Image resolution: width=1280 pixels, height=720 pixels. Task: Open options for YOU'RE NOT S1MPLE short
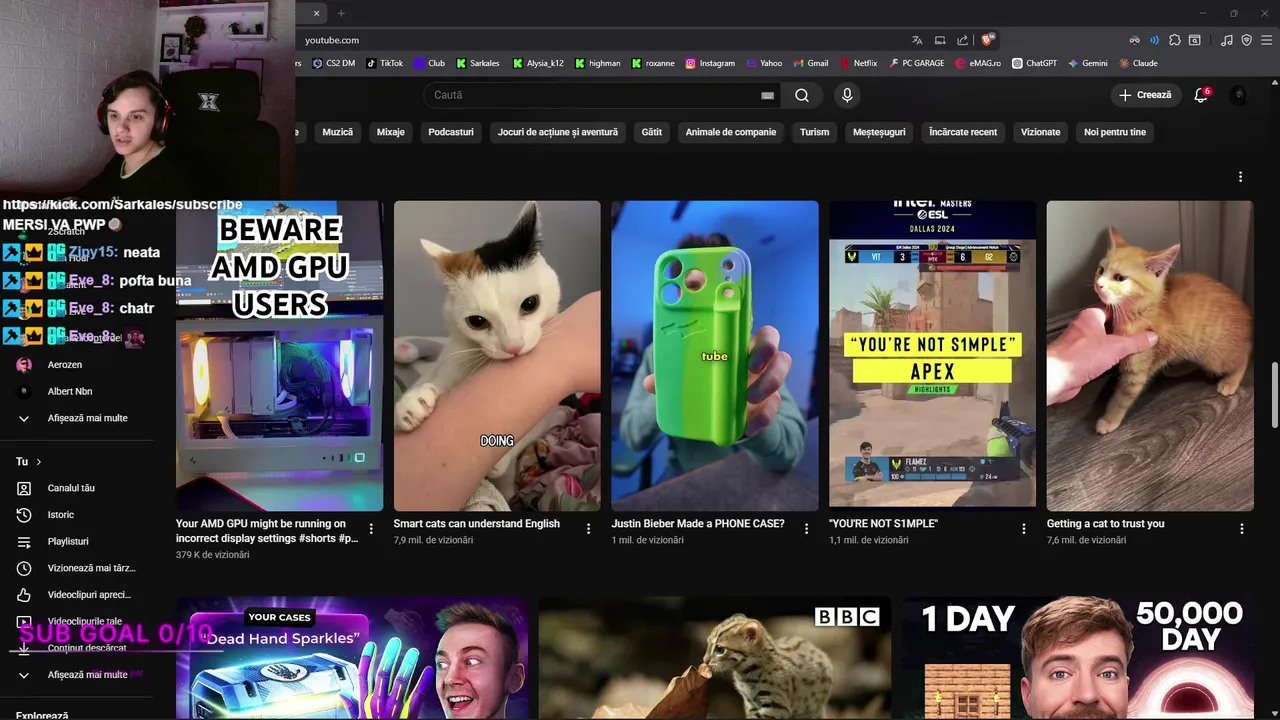1024,529
